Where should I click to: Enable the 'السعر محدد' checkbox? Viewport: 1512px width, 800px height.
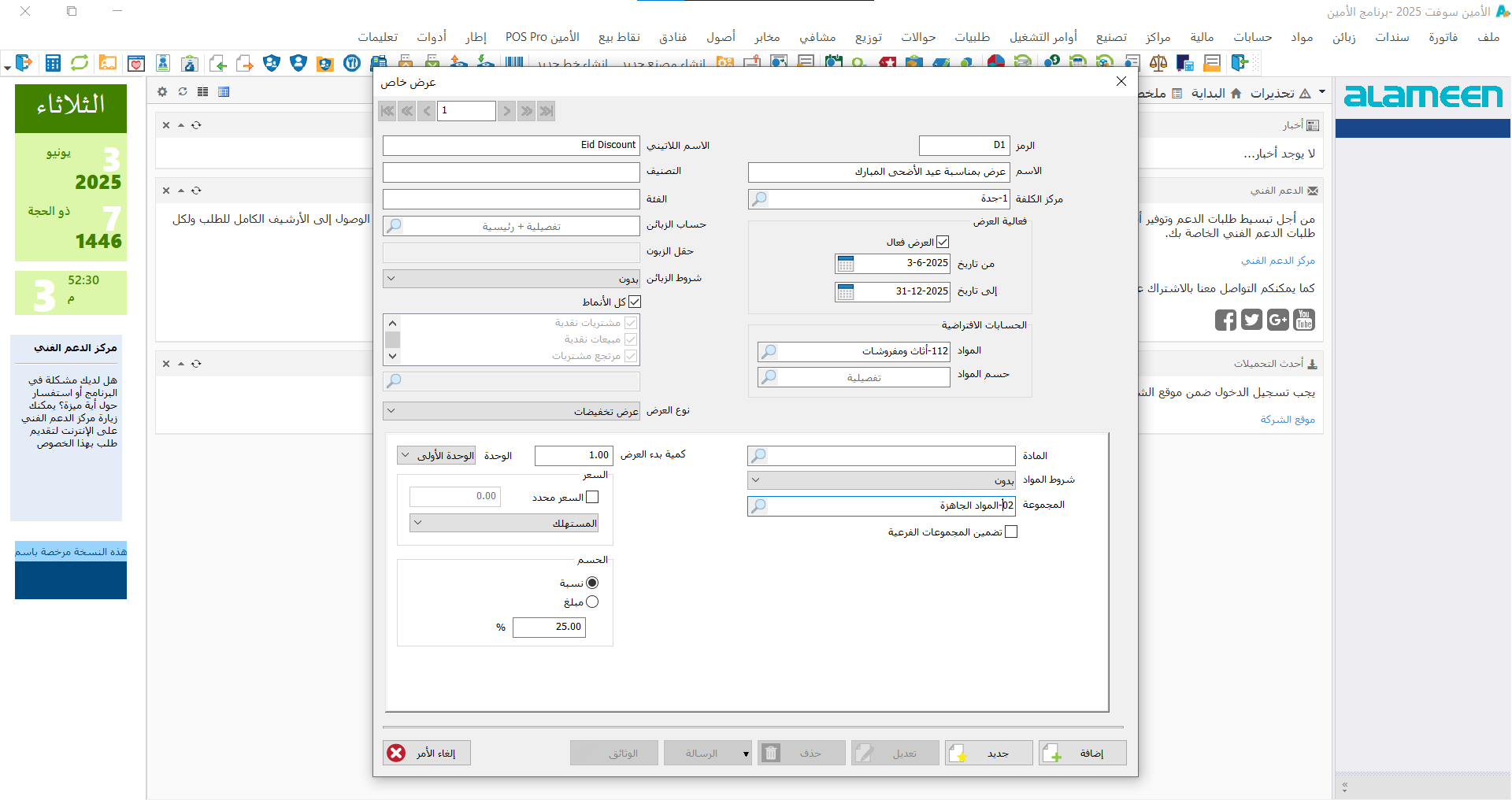tap(592, 498)
